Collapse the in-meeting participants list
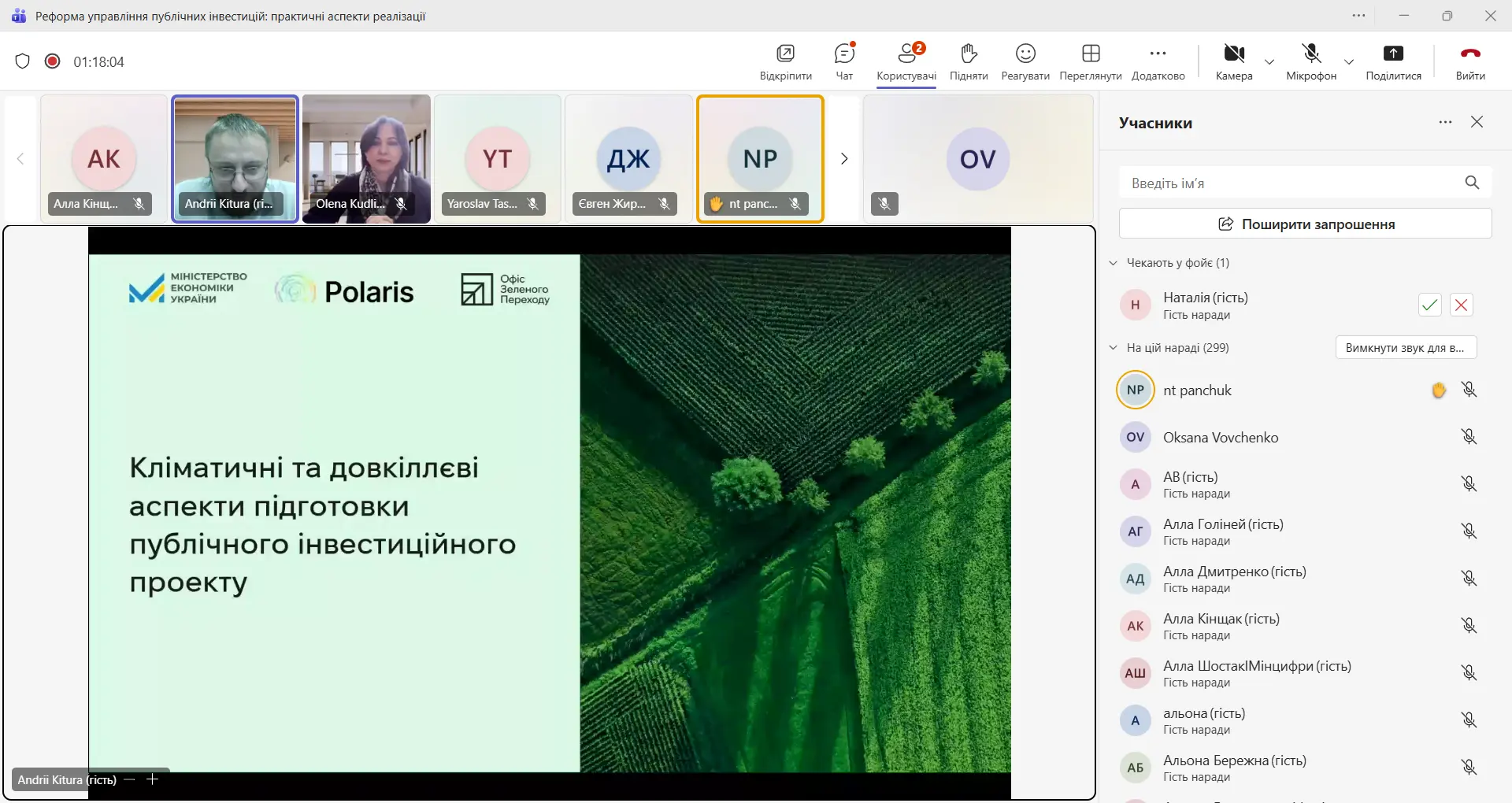 (1113, 348)
